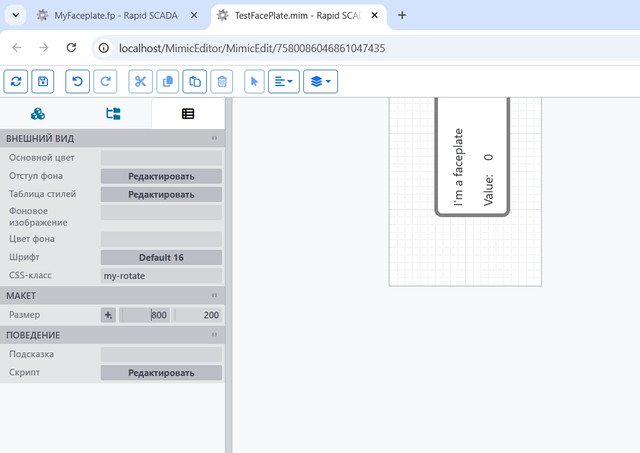
Task: Click the Шрифт property label
Action: pyautogui.click(x=24, y=257)
